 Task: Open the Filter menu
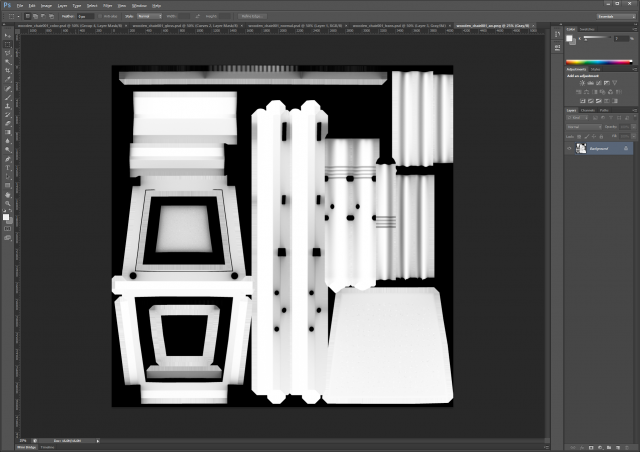pyautogui.click(x=108, y=6)
